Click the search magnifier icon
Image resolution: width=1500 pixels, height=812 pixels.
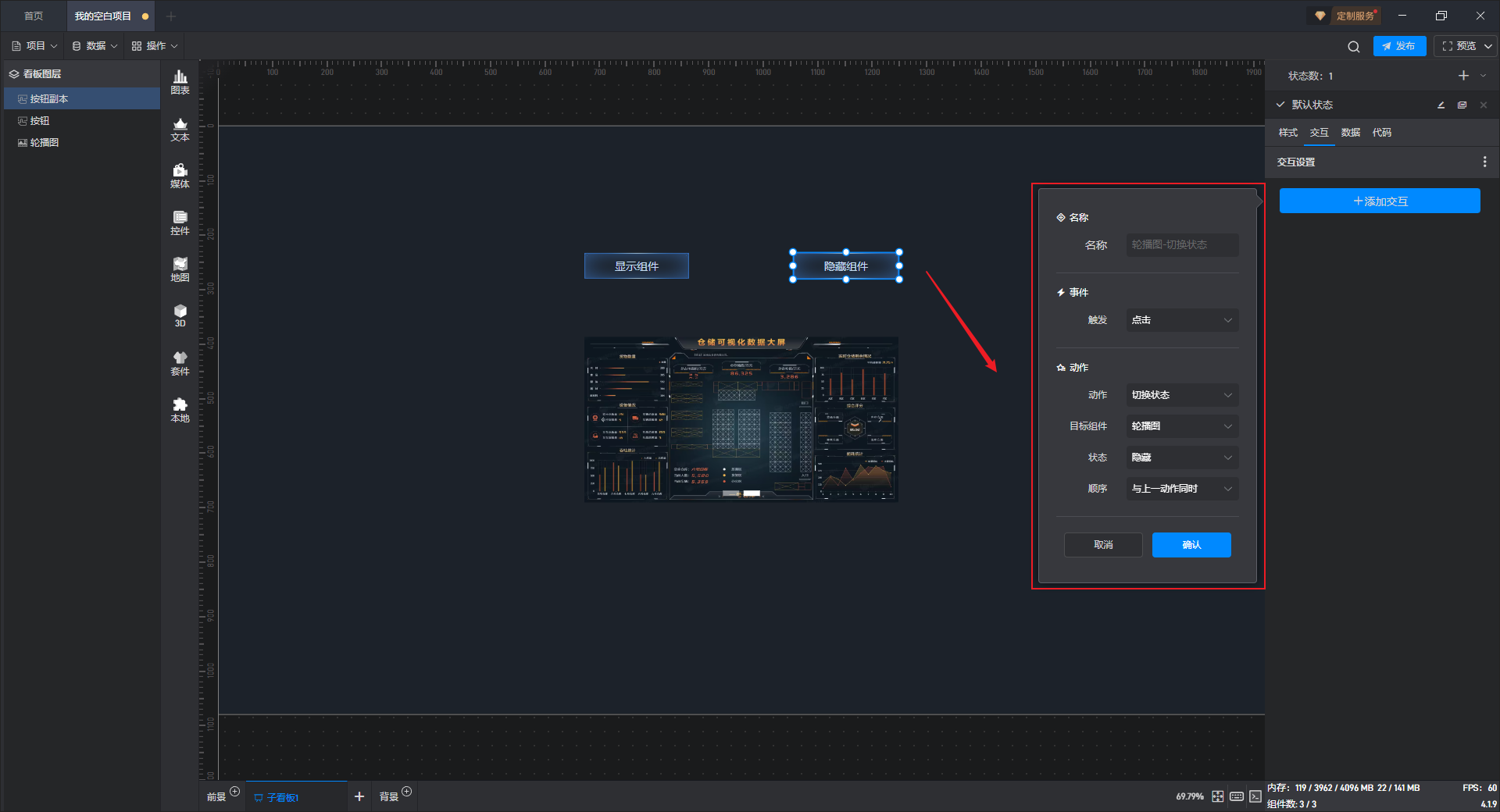tap(1353, 47)
